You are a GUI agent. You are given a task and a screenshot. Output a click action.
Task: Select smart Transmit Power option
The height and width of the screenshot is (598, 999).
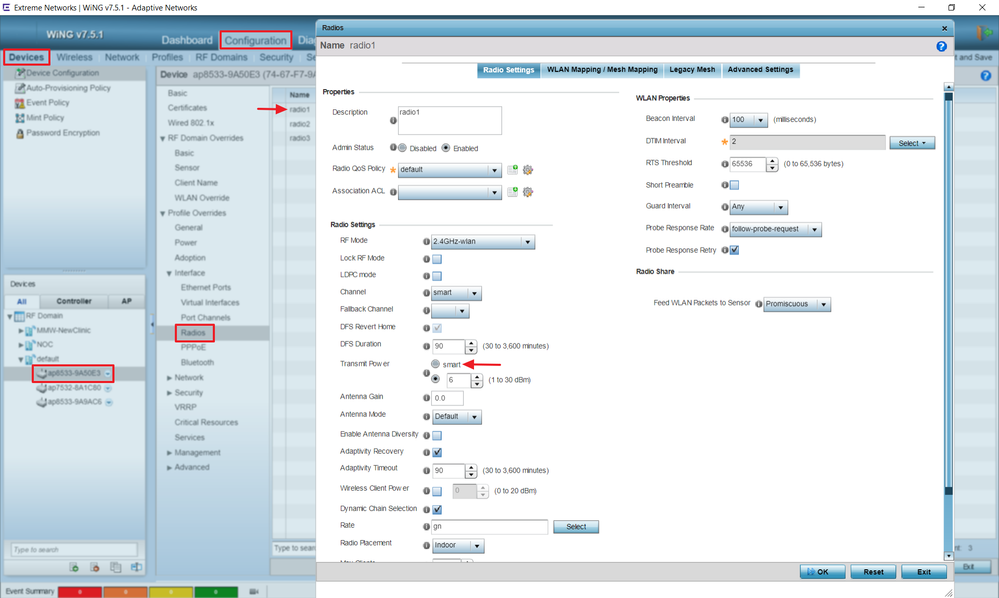tap(436, 364)
